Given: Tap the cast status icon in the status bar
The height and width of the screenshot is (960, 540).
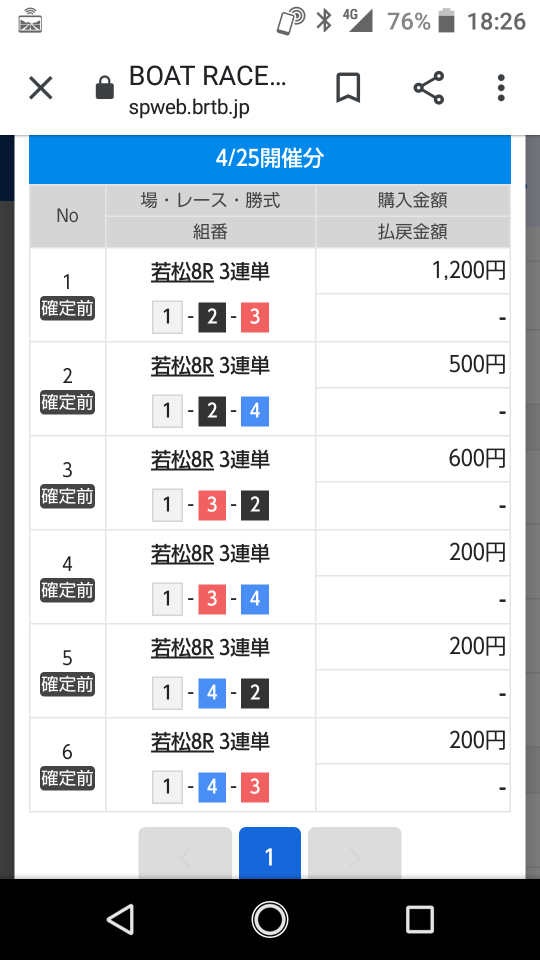Looking at the screenshot, I should tap(291, 21).
